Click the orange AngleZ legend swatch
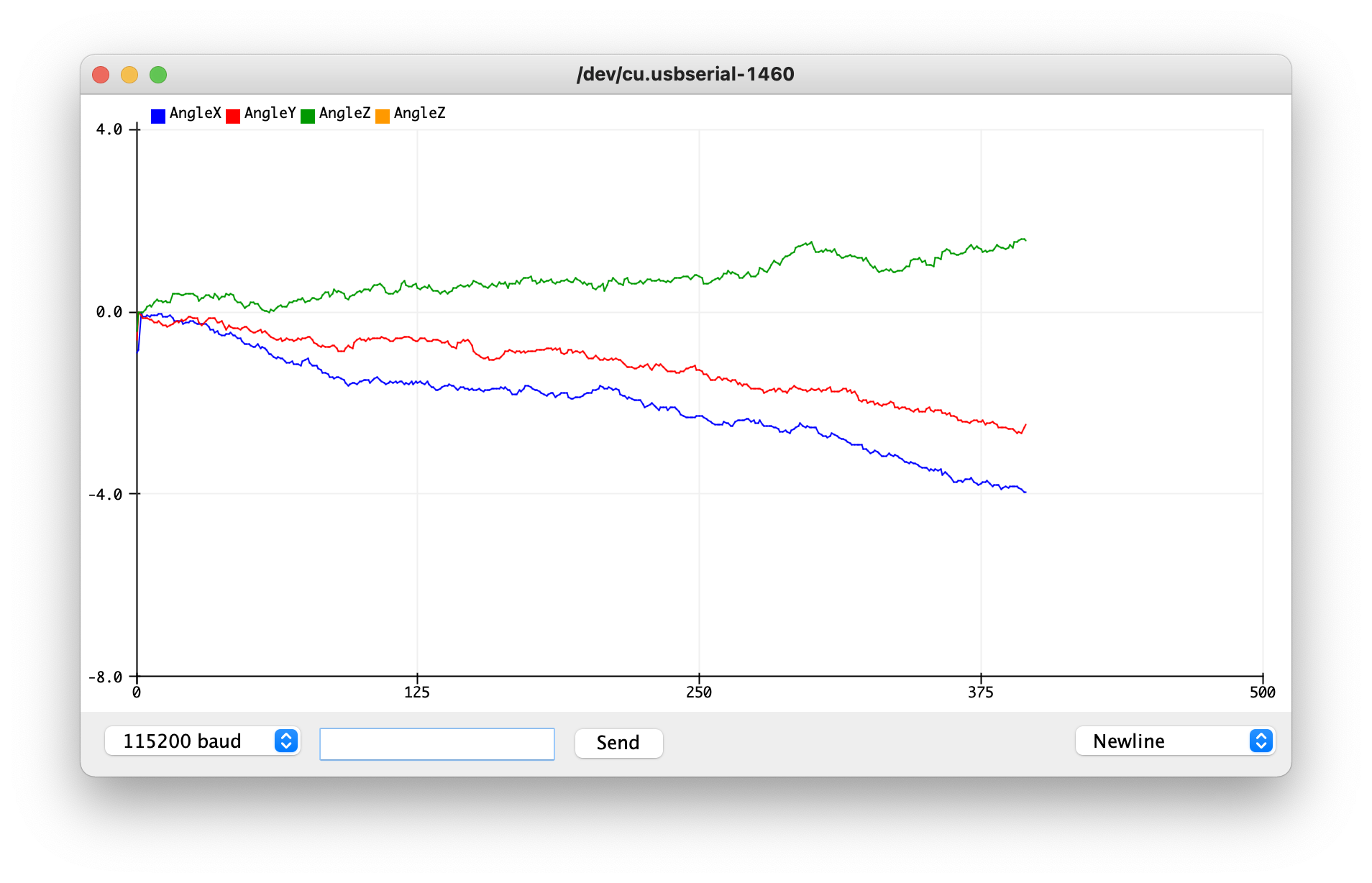This screenshot has width=1372, height=883. pos(383,116)
